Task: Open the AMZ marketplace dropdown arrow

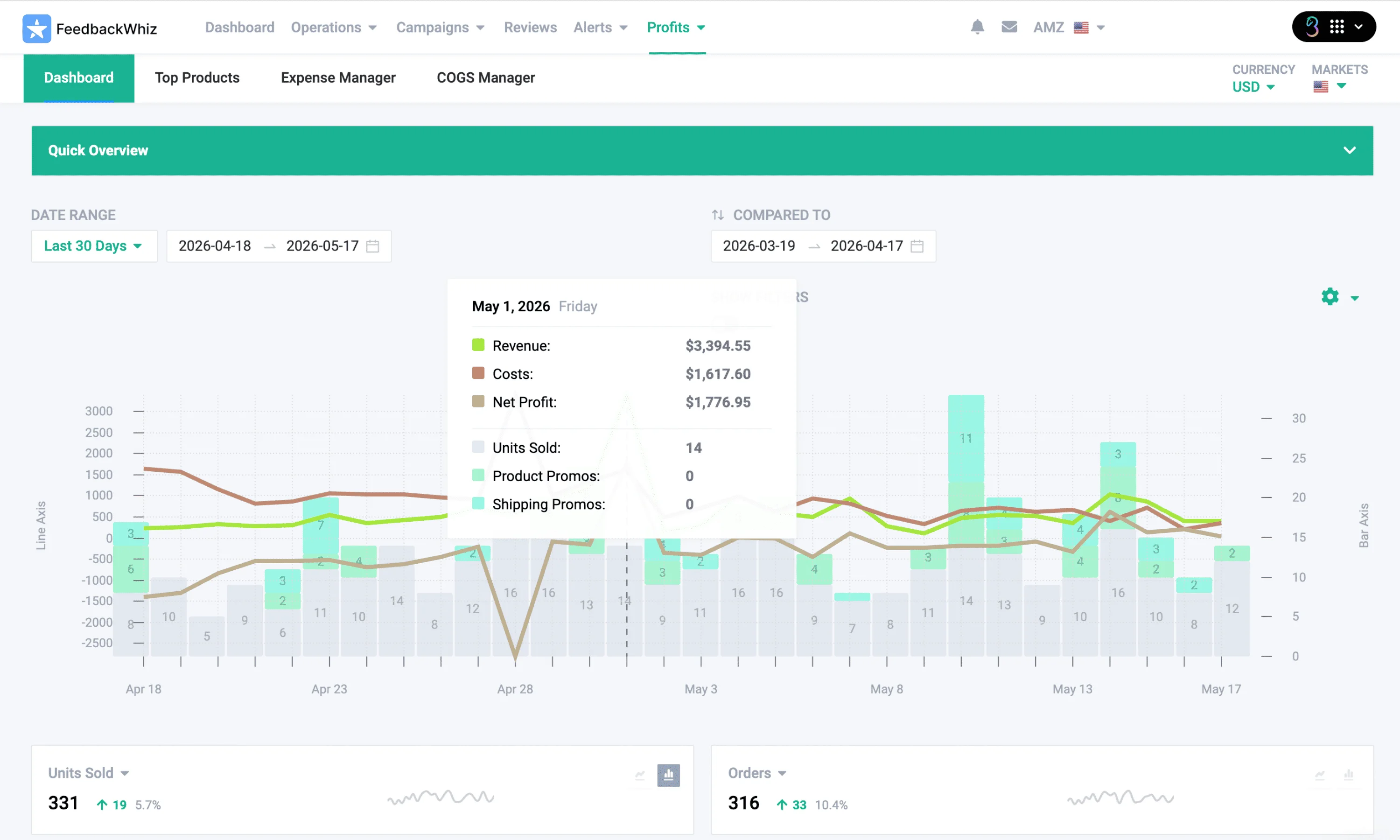Action: (x=1101, y=27)
